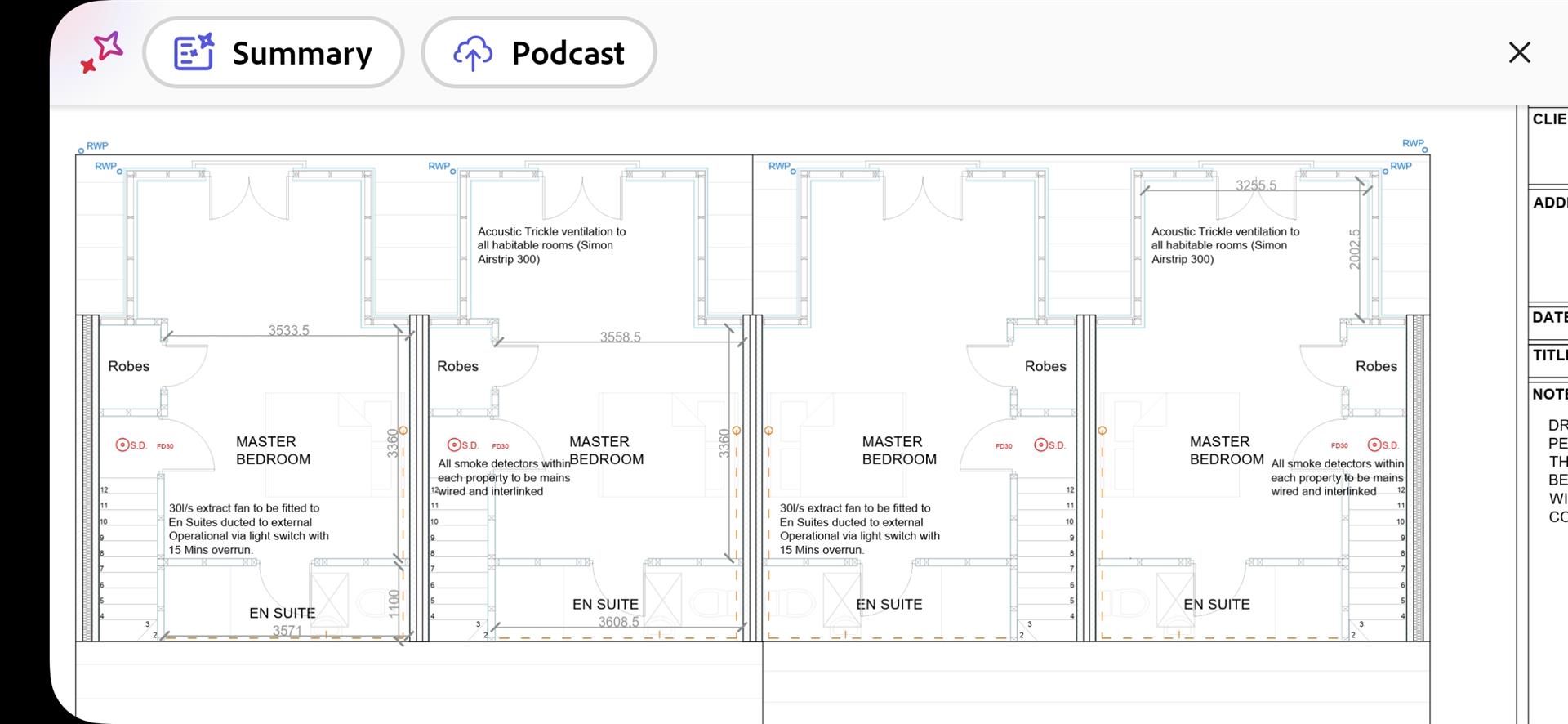Click the 3608.5 dimension near the En Suite
Viewport: 1568px width, 724px height.
619,622
